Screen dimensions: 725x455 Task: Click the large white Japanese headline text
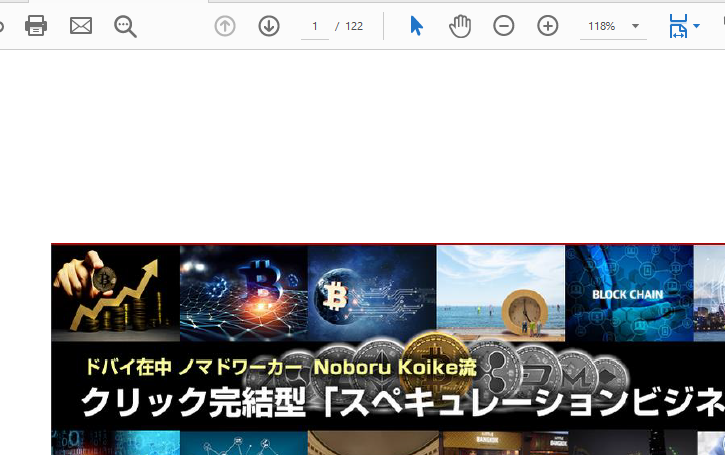click(x=400, y=403)
